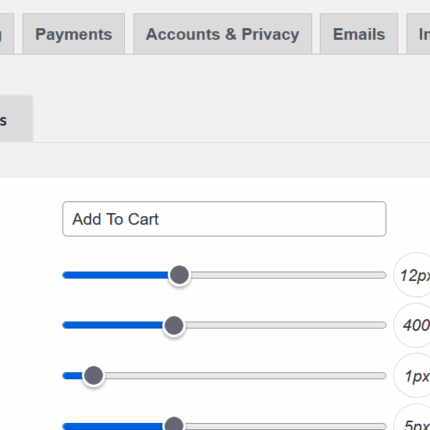Select the cut-off tab left of Payments
Viewport: 430px width, 430px height.
coord(6,34)
